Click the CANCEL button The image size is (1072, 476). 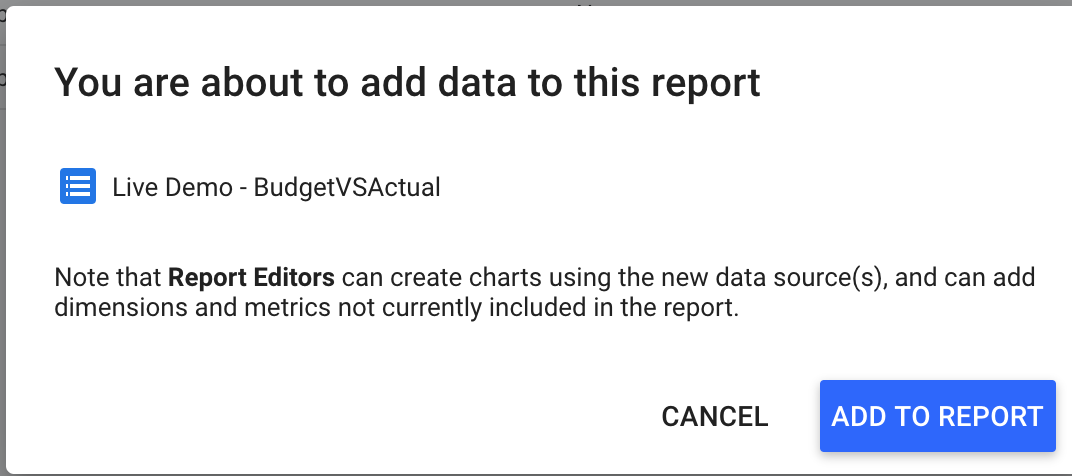[714, 416]
